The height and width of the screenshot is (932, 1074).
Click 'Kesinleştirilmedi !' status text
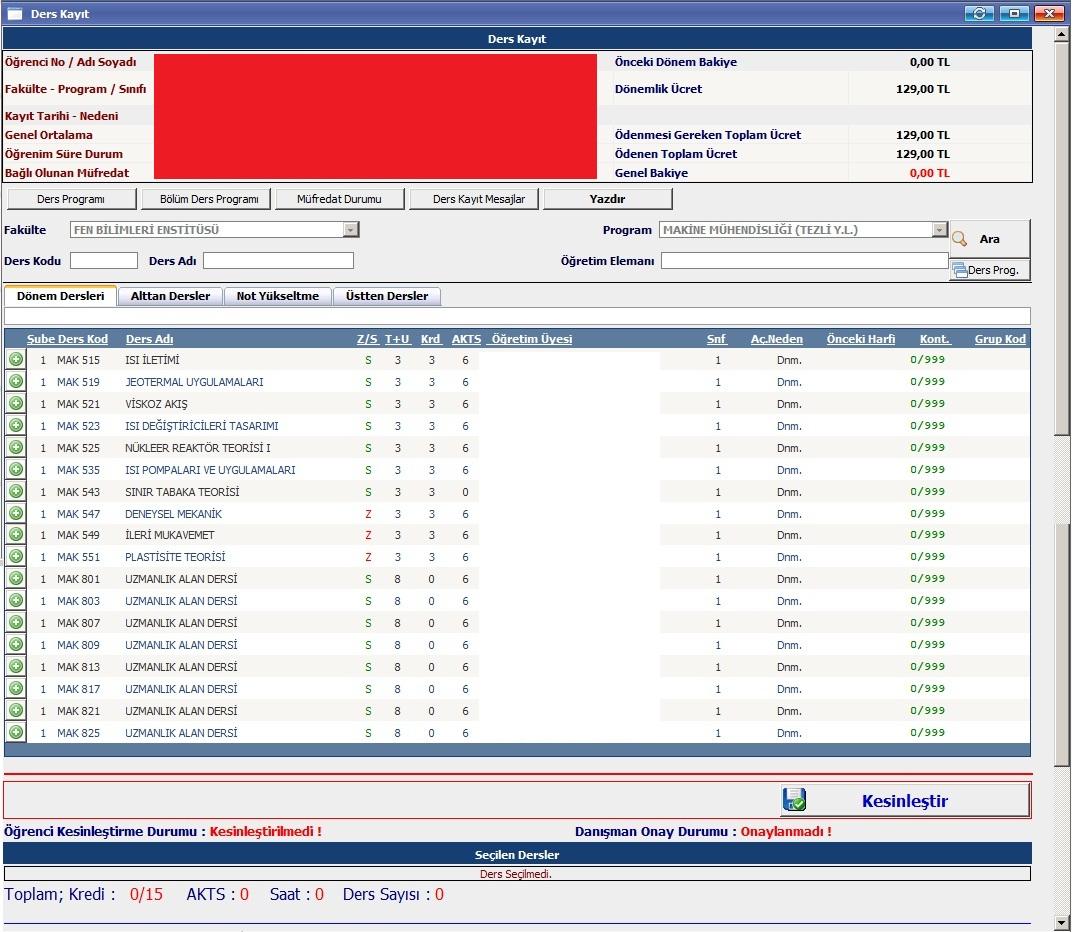tap(266, 831)
